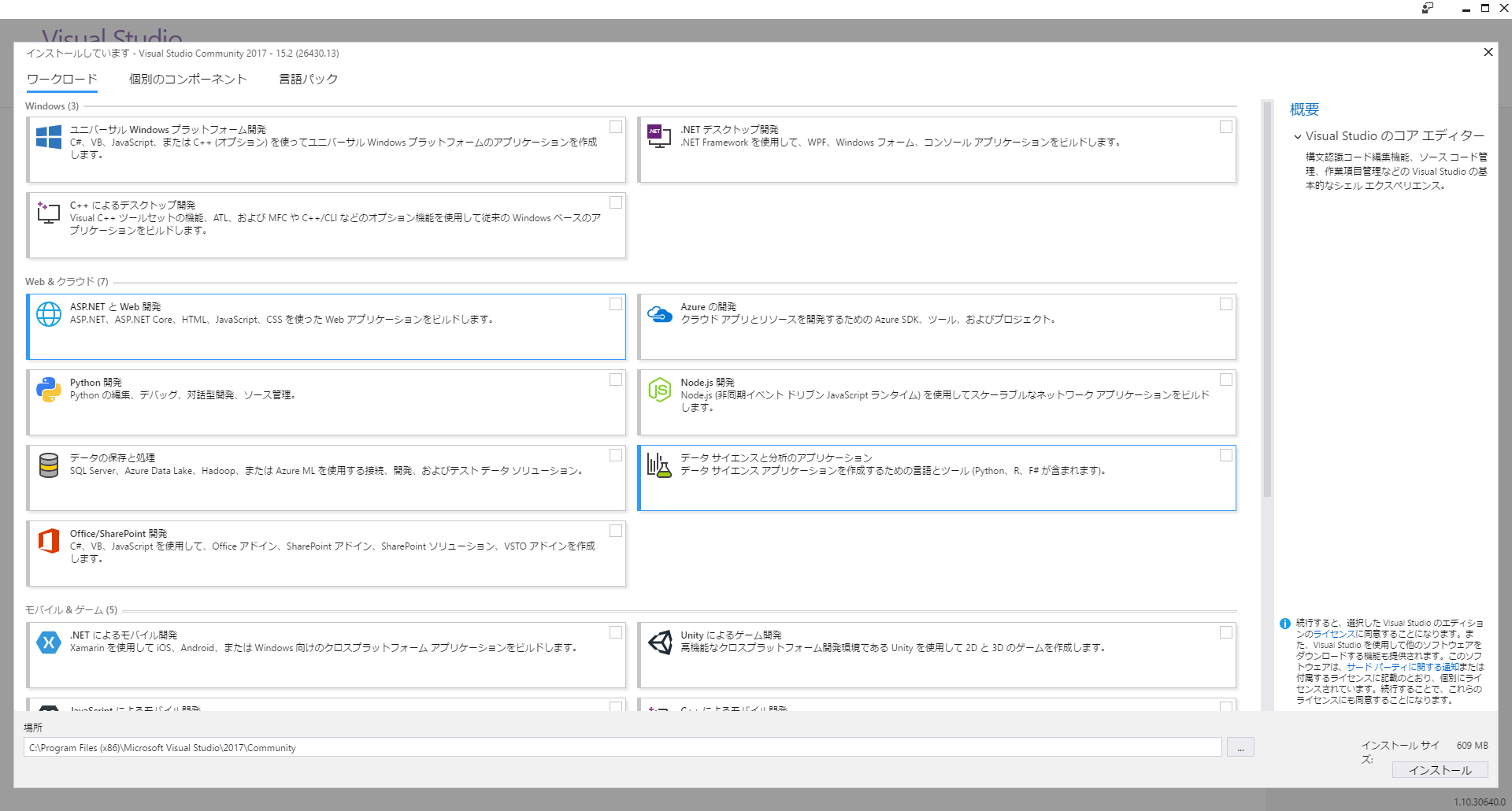The width and height of the screenshot is (1512, 811).
Task: Click the info icon beside license notice
Action: 1285,624
